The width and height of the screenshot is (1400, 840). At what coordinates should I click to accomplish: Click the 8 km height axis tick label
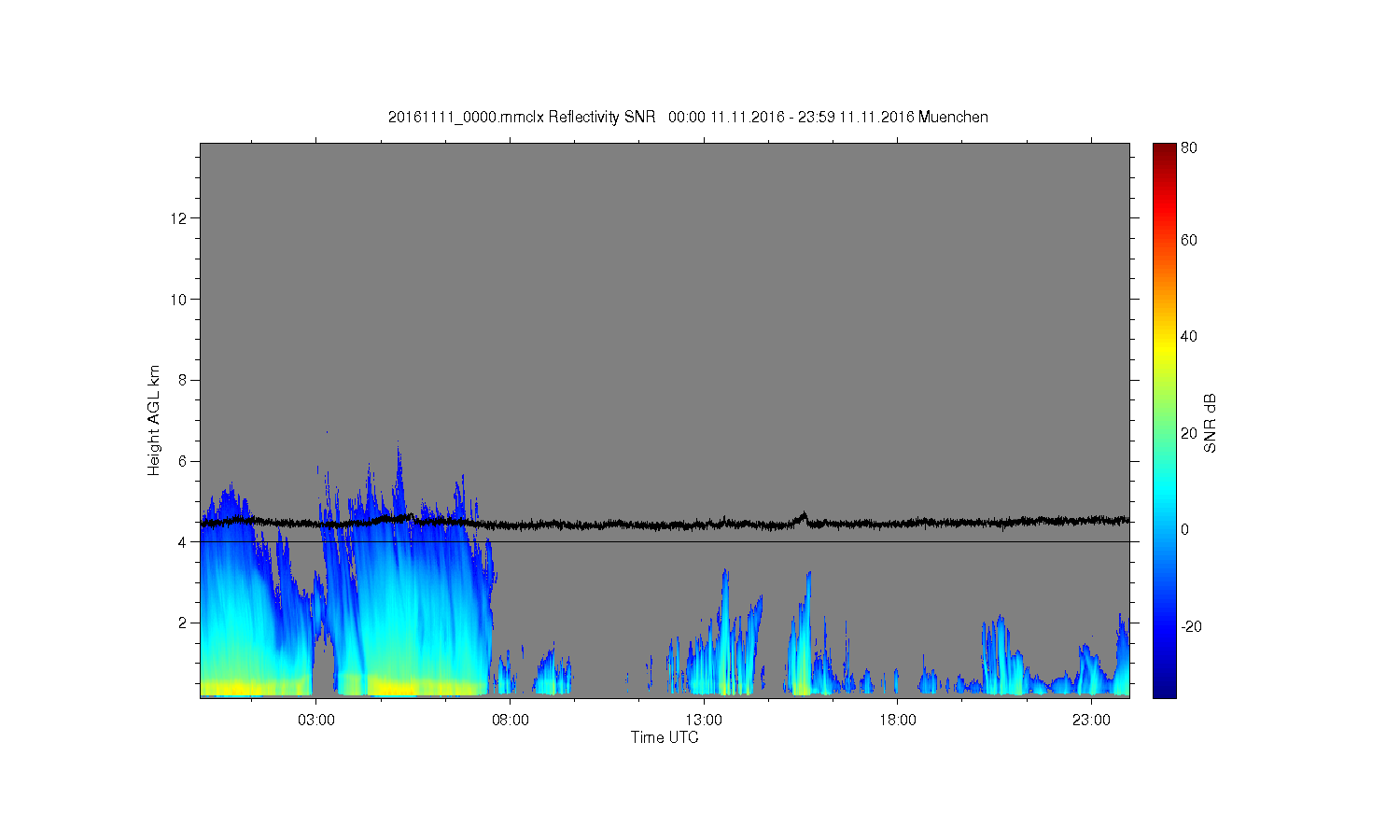pyautogui.click(x=183, y=380)
